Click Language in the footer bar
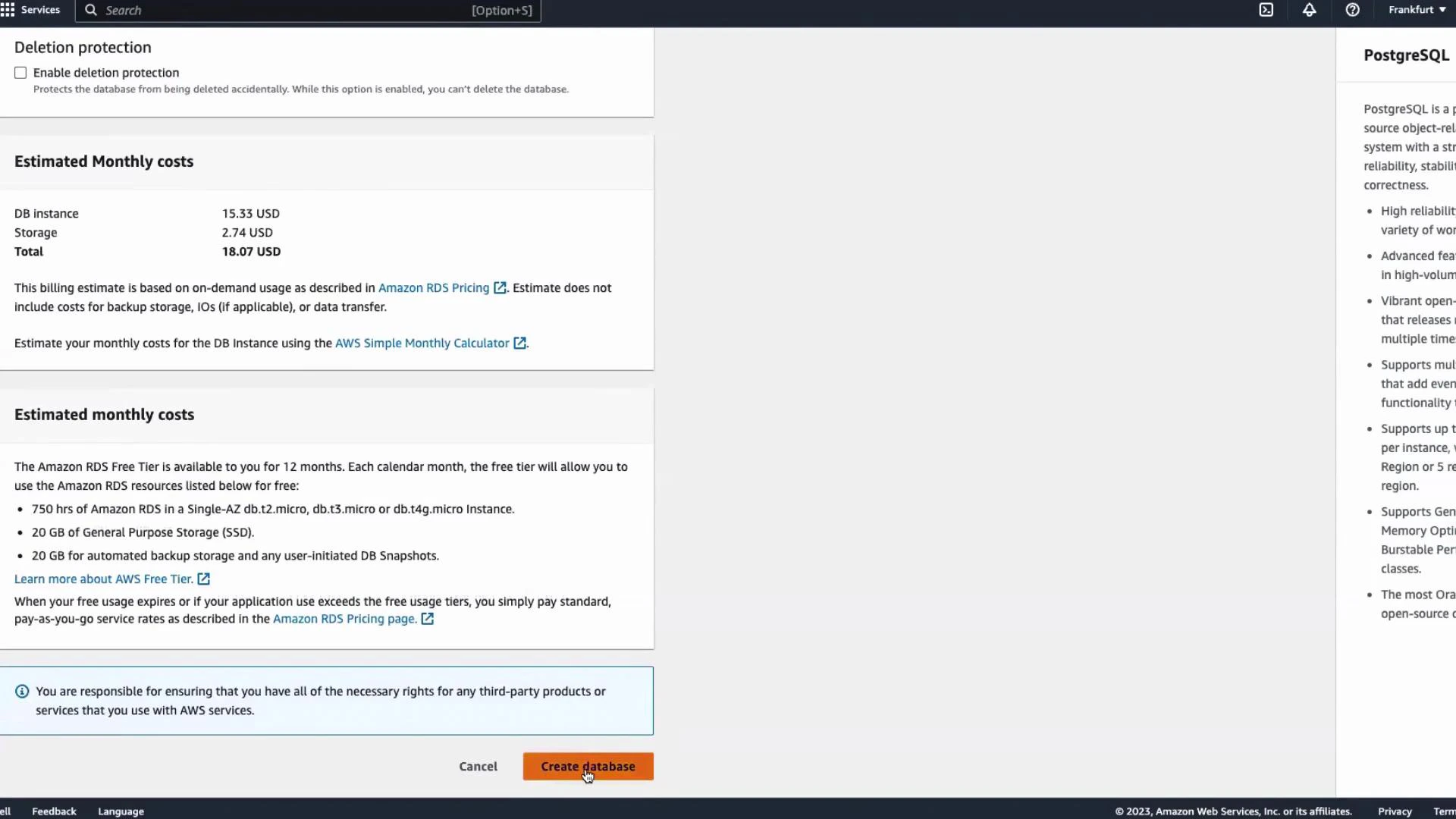Image resolution: width=1456 pixels, height=819 pixels. point(121,811)
